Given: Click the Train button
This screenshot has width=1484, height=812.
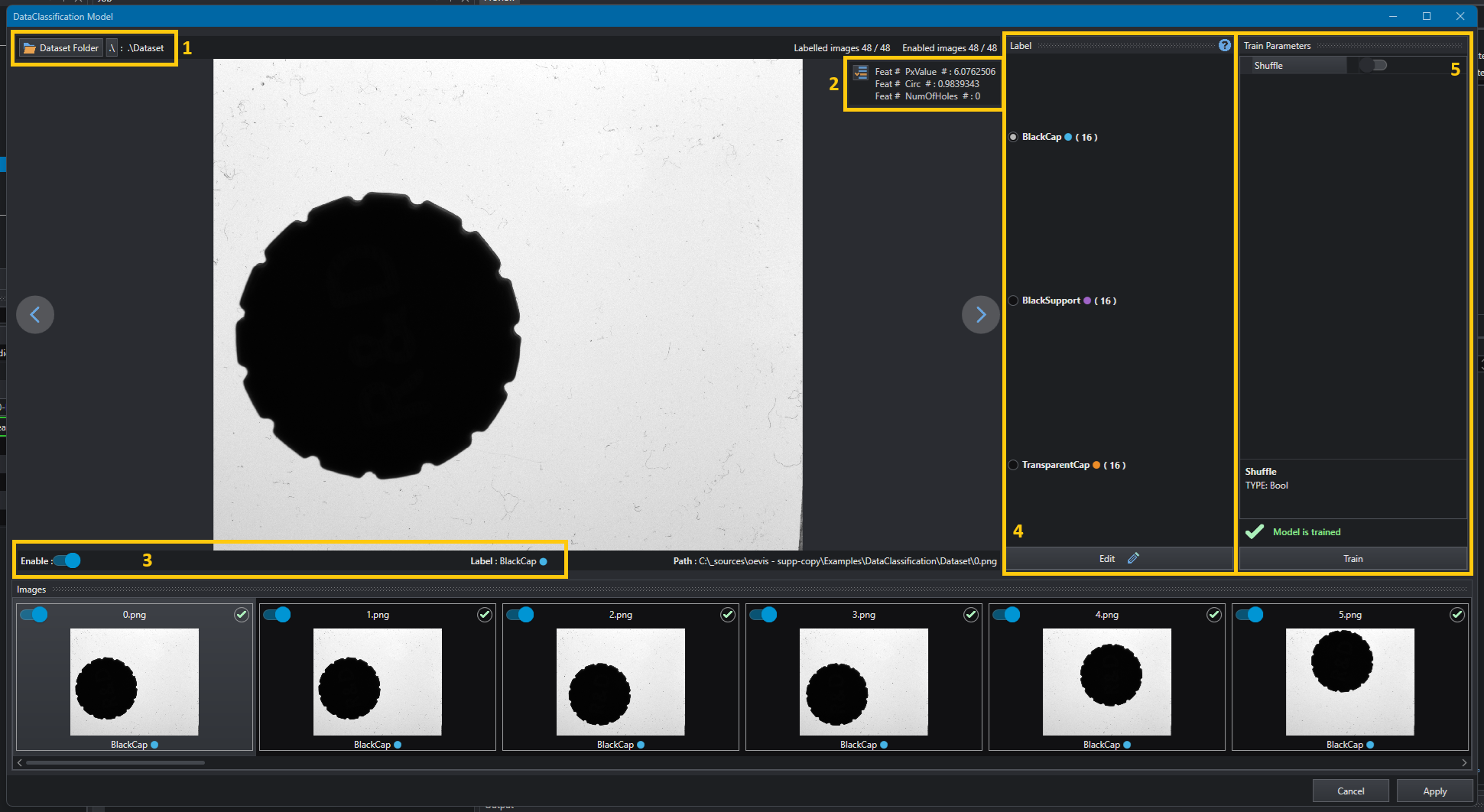Looking at the screenshot, I should point(1352,559).
